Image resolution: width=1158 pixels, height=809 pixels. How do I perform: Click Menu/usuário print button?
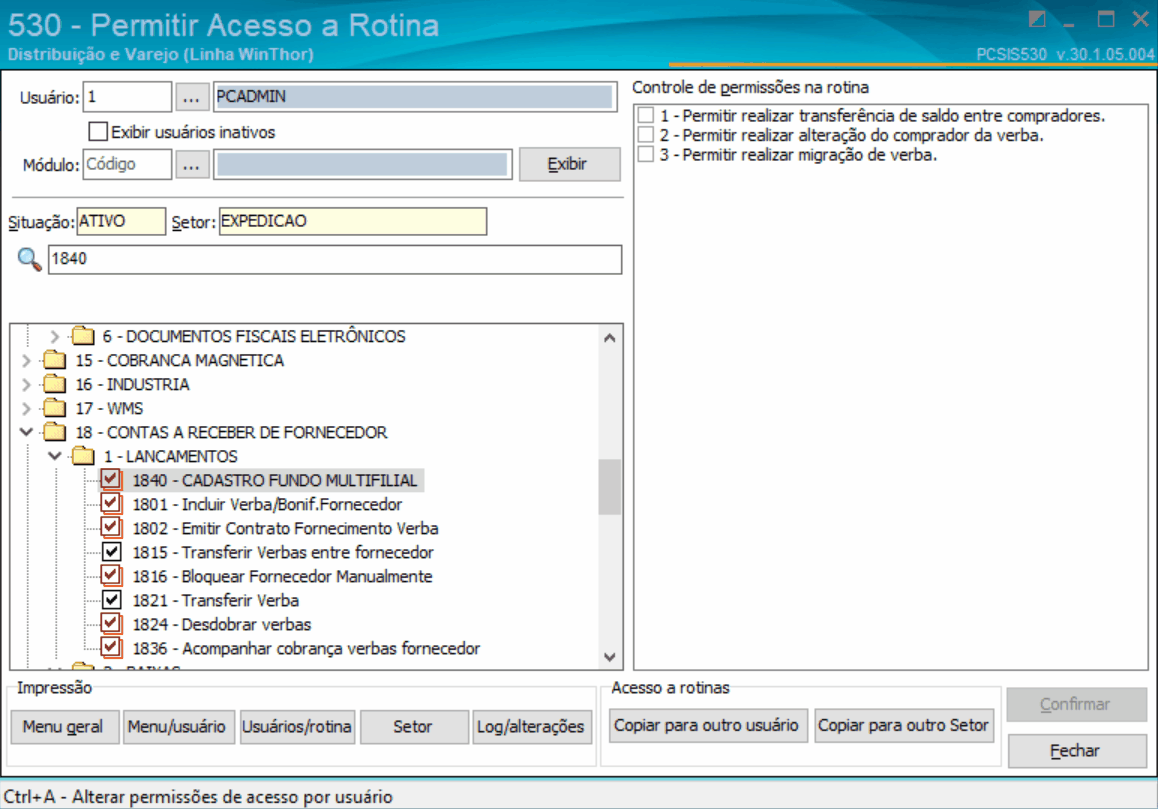(x=178, y=727)
